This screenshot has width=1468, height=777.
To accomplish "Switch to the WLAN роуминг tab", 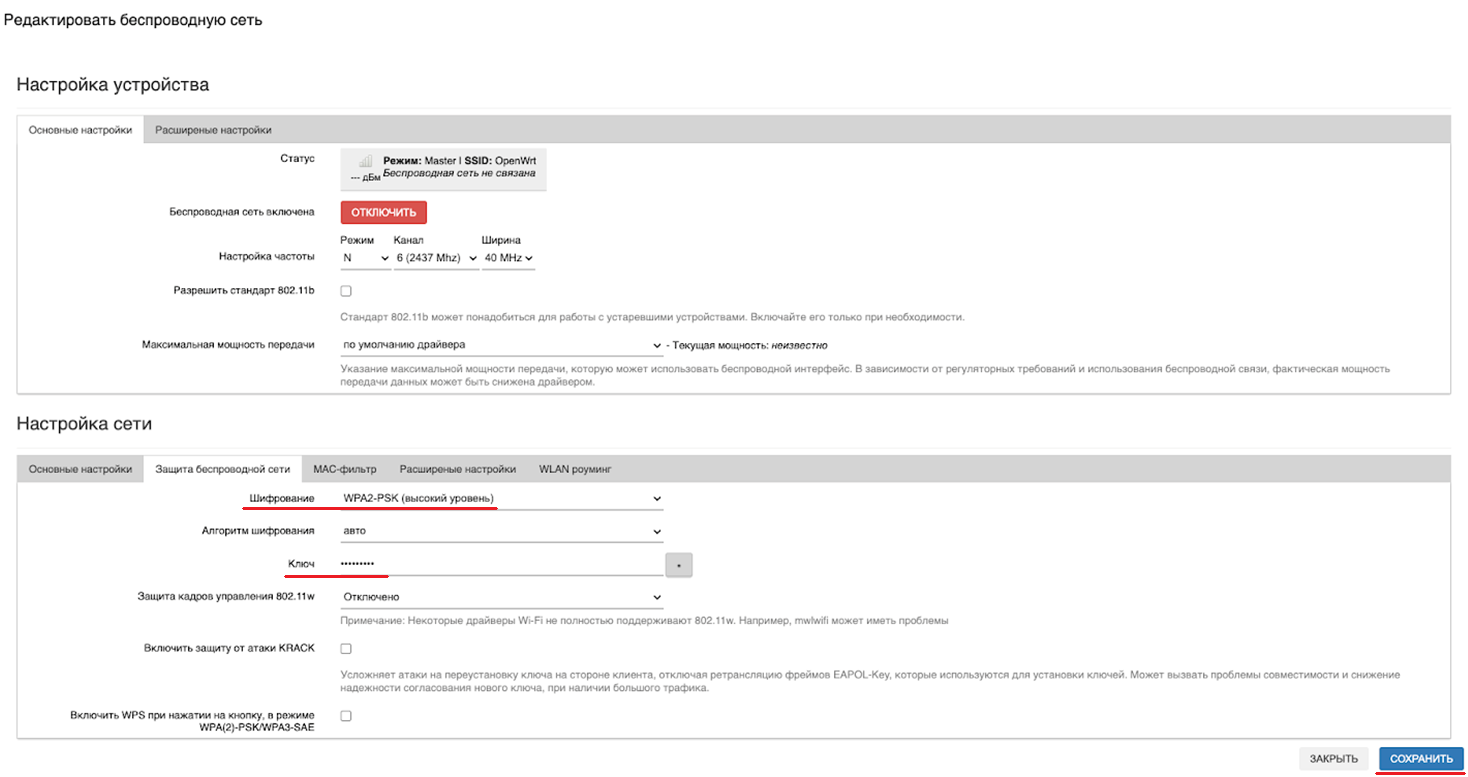I will [x=575, y=468].
